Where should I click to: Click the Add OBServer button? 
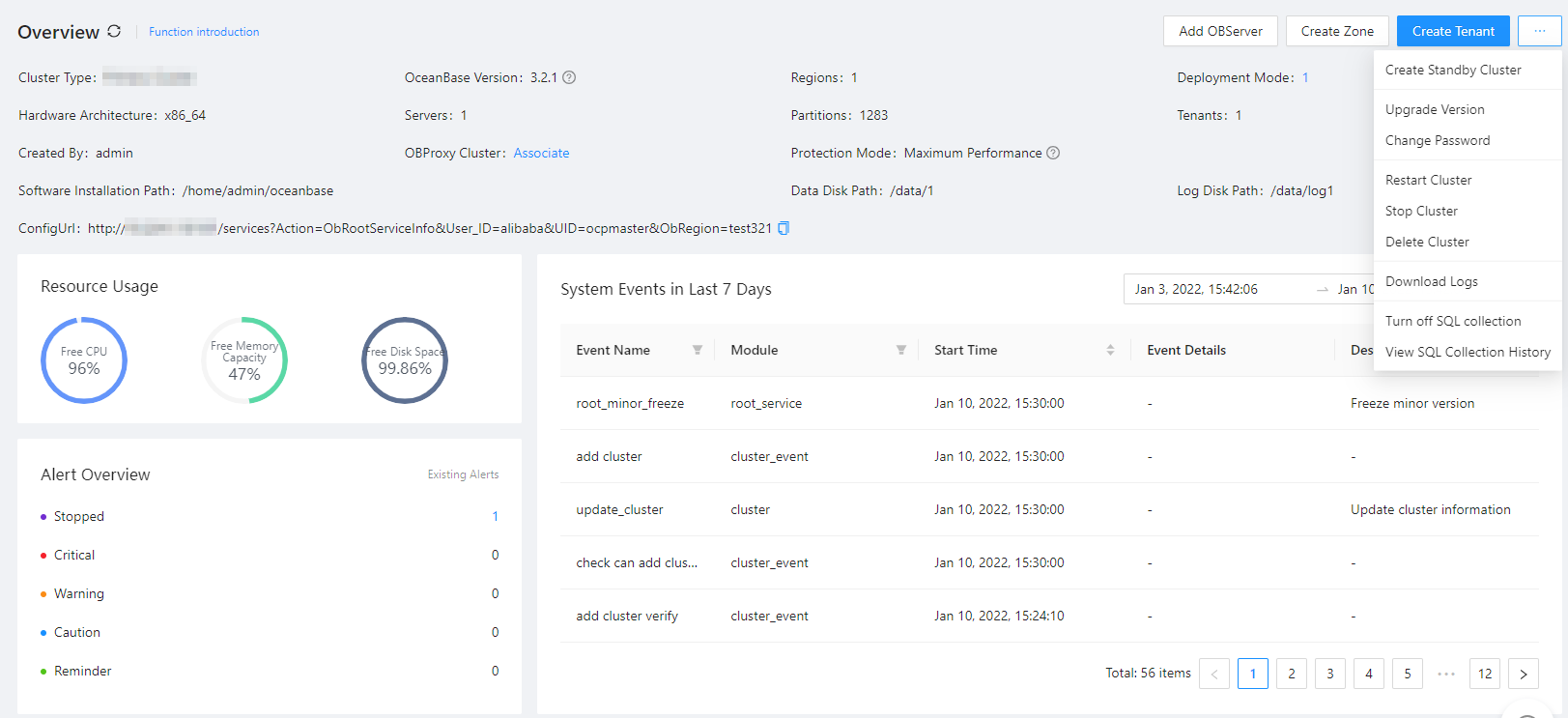[x=1220, y=31]
